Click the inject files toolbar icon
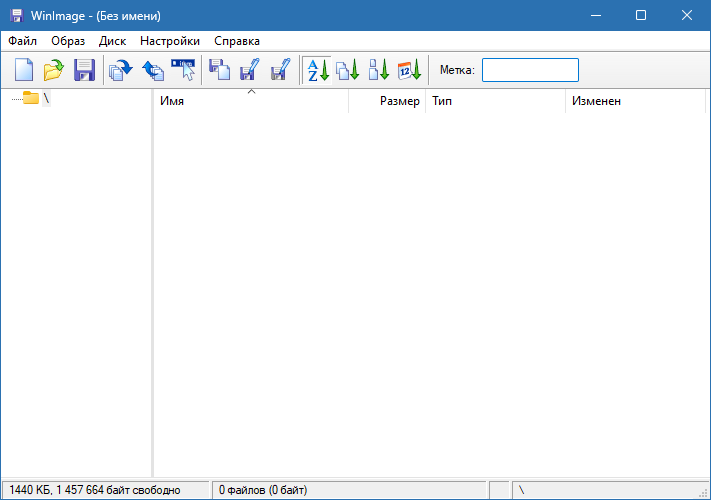Viewport: 711px width, 500px height. click(219, 70)
